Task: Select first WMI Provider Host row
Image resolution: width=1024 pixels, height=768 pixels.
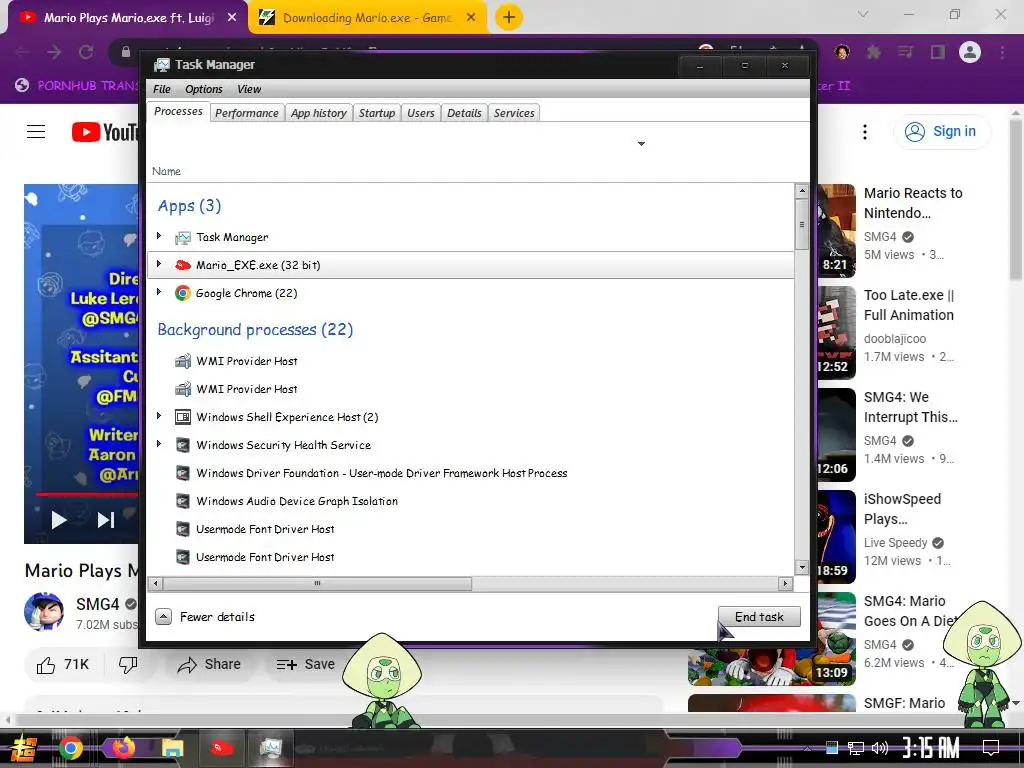Action: (x=470, y=361)
